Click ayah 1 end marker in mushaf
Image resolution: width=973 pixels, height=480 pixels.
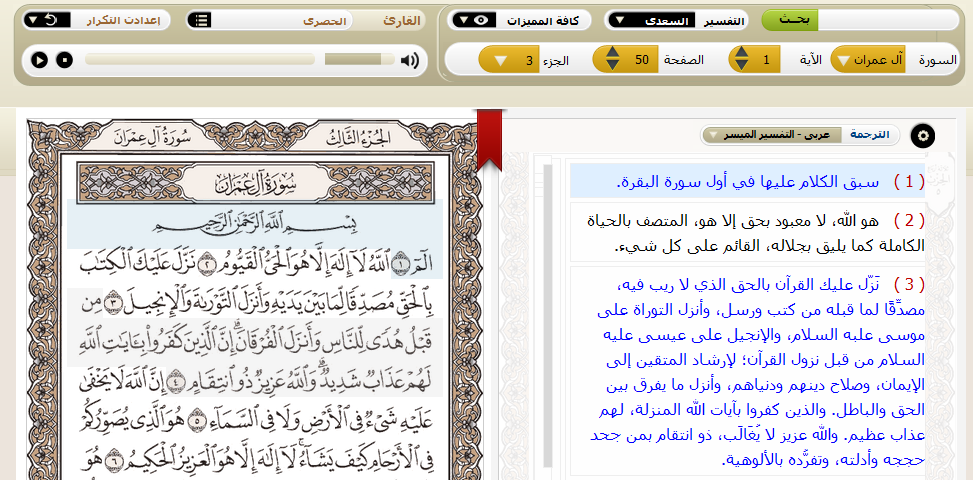pos(400,266)
